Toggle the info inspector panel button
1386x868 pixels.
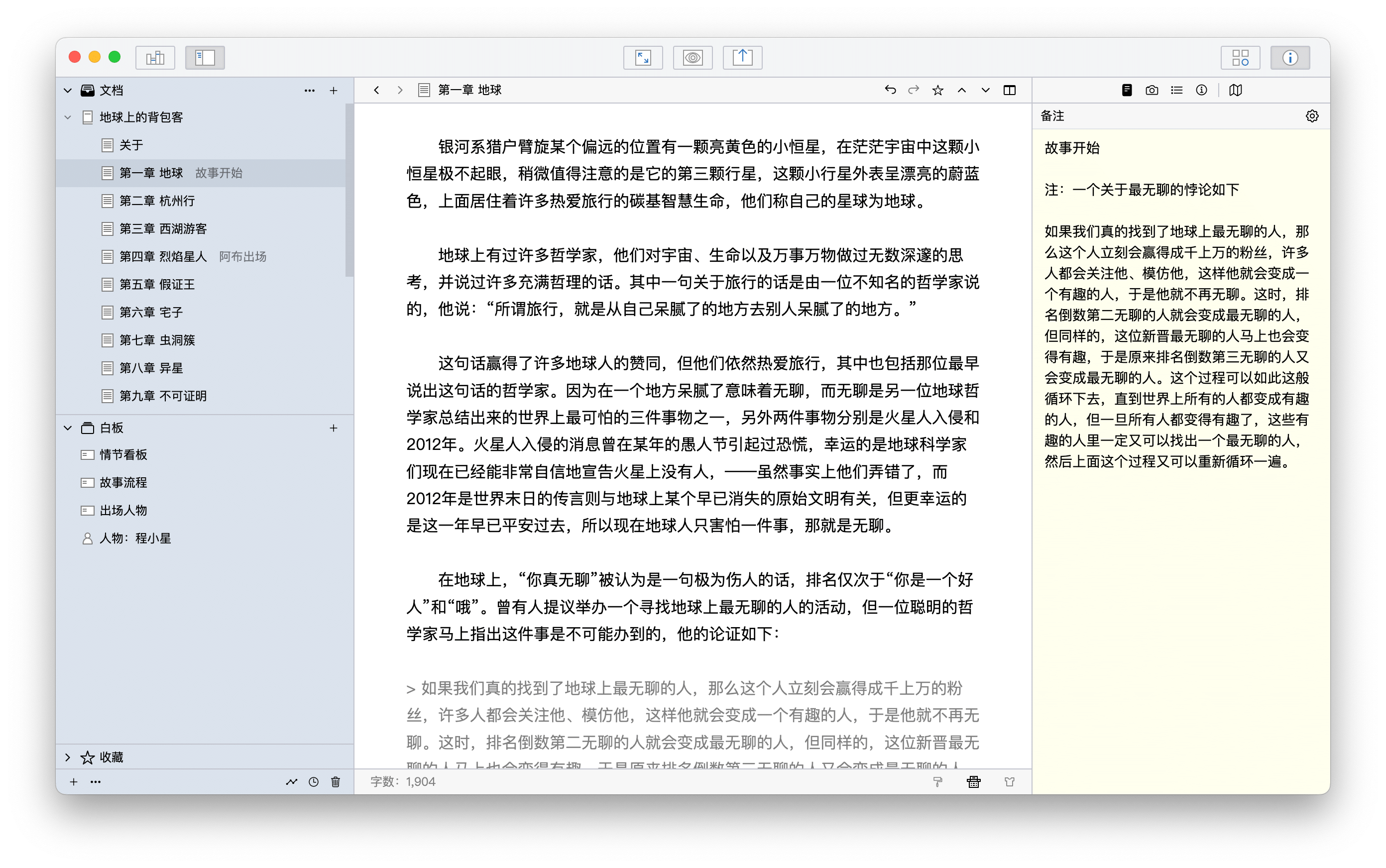(x=1290, y=57)
